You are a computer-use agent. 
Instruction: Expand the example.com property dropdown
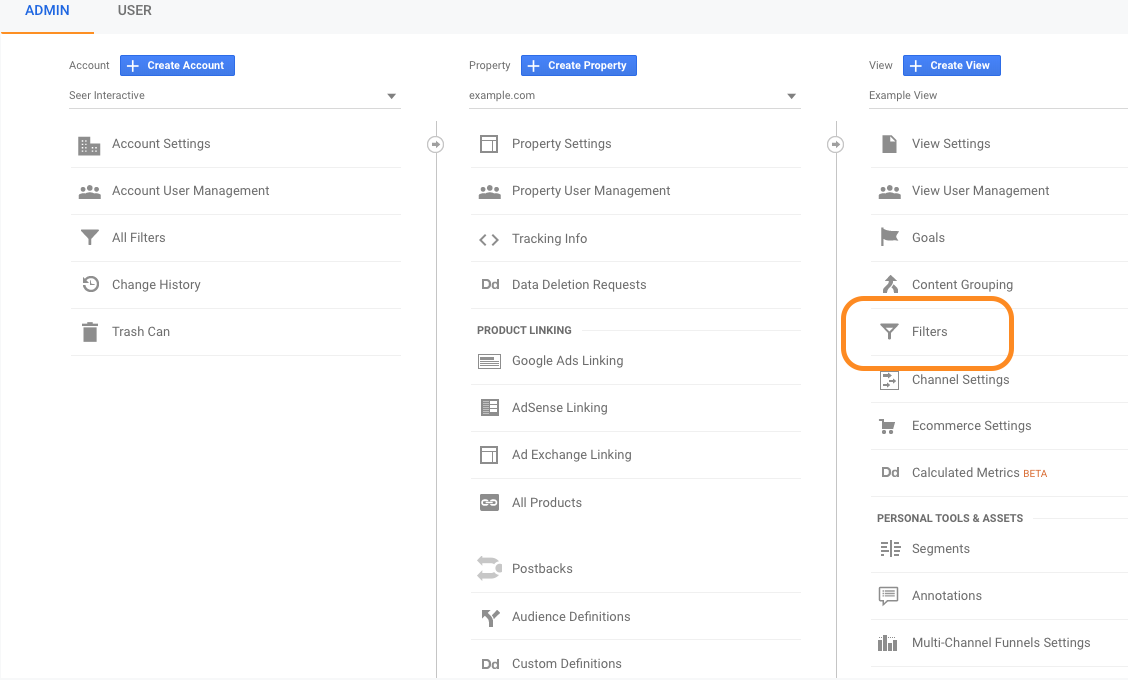pyautogui.click(x=791, y=97)
